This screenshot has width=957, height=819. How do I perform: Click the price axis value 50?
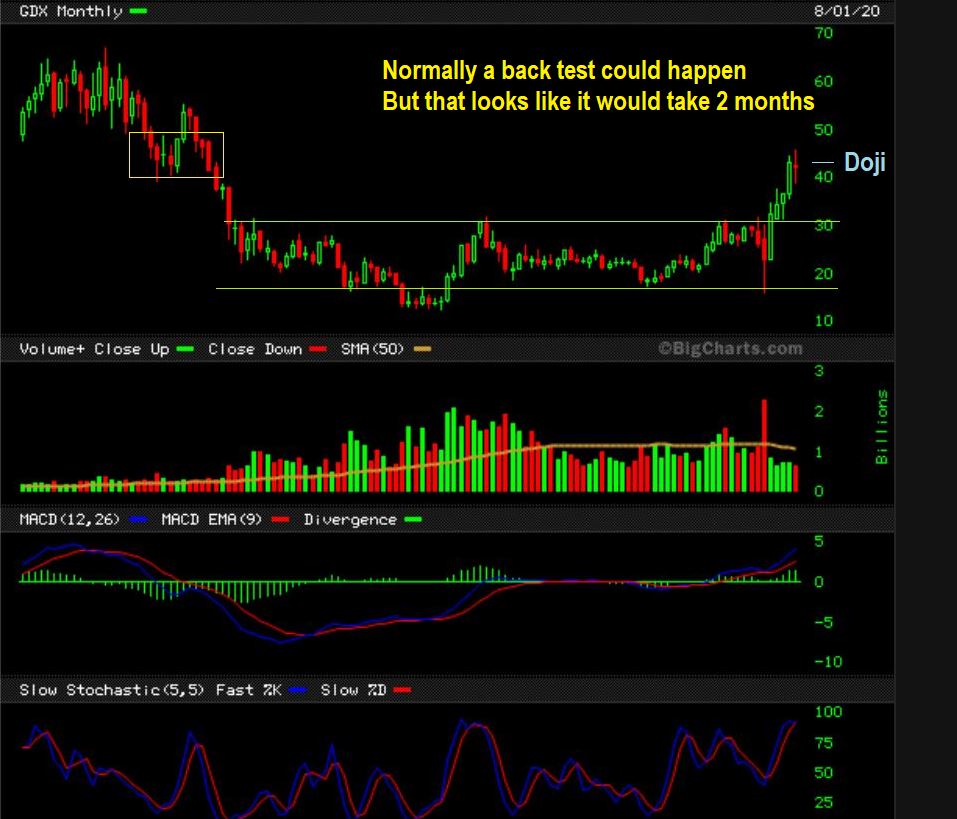point(824,129)
